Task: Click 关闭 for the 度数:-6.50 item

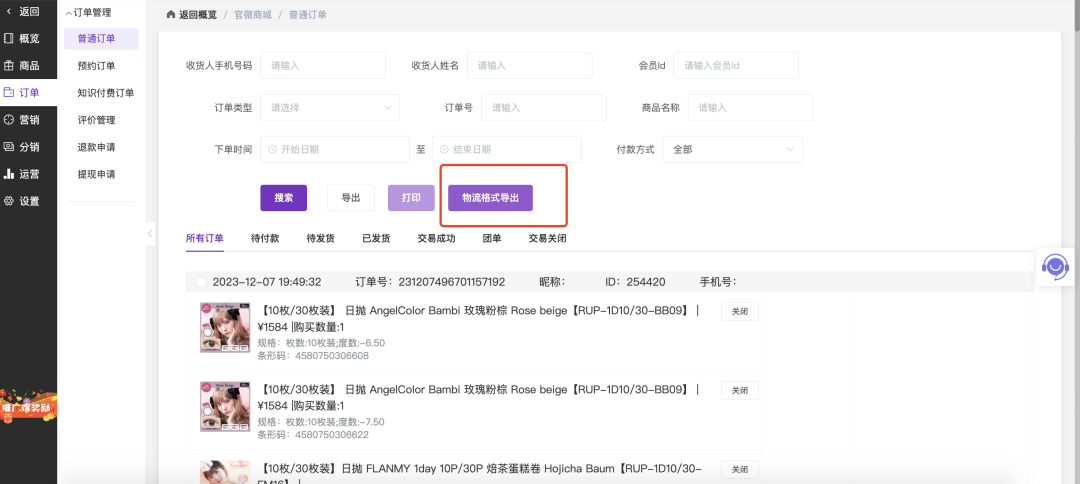Action: 740,311
